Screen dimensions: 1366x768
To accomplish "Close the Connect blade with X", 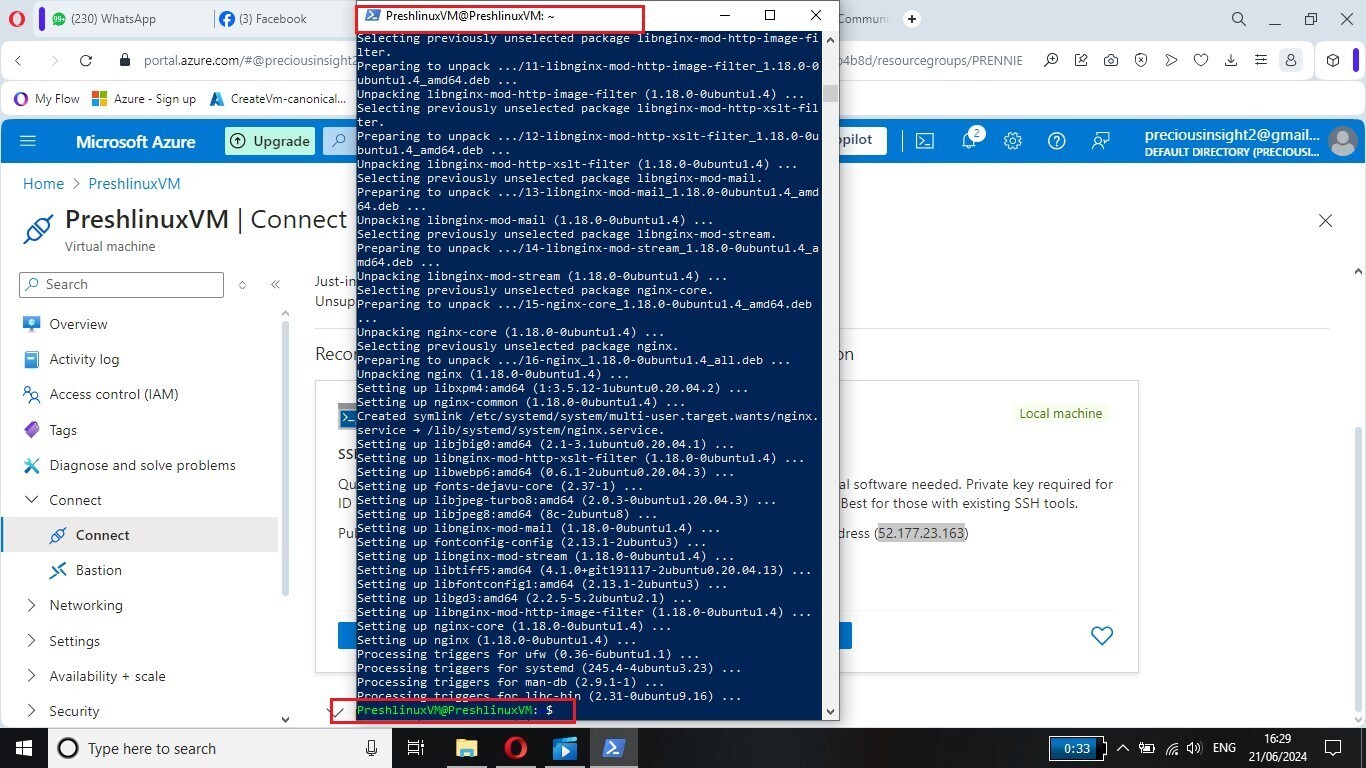I will pyautogui.click(x=1325, y=220).
